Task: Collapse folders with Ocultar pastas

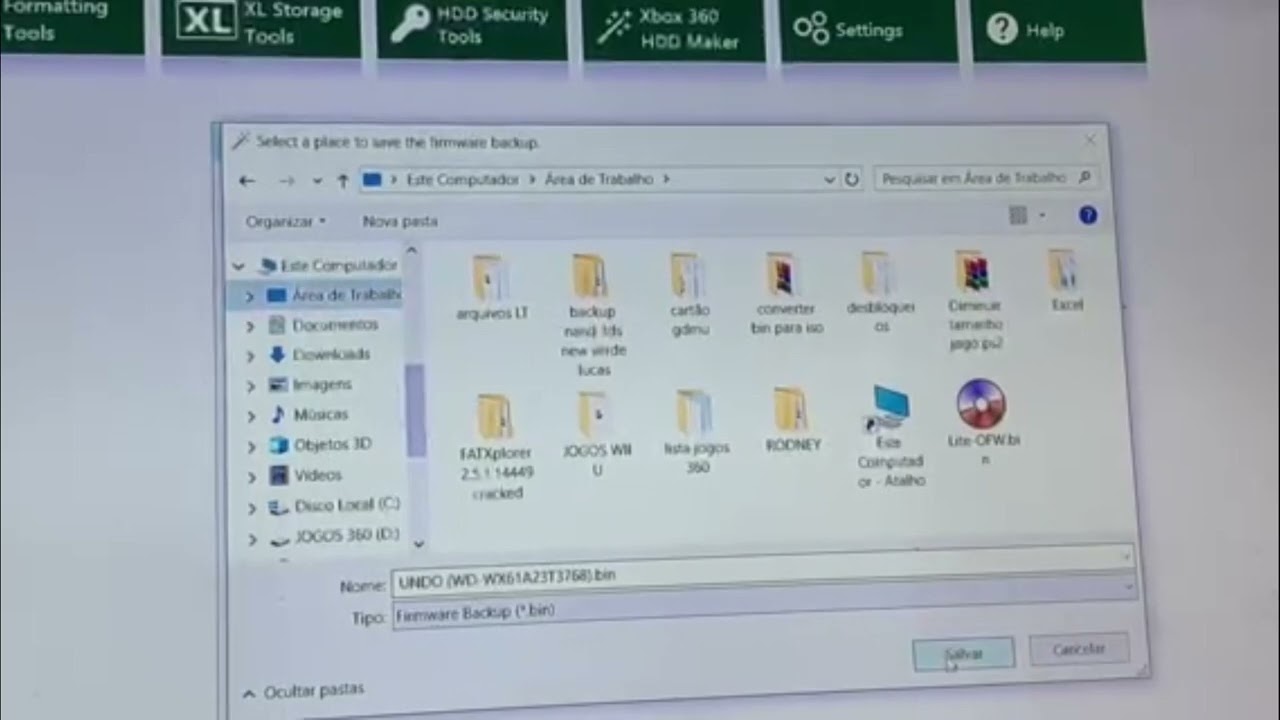Action: pos(303,691)
